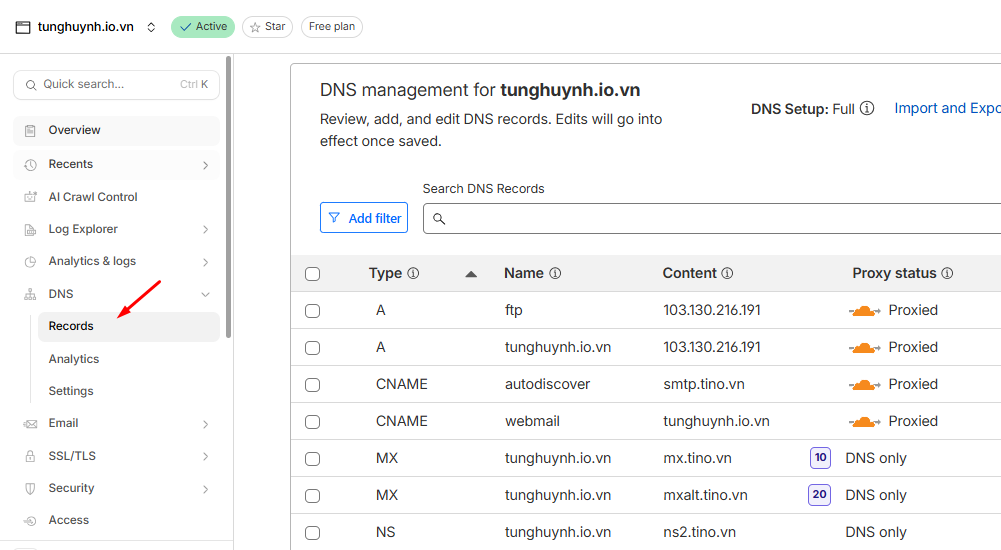Click priority badge 20 on mxalt.tino.vn
1001x550 pixels.
tap(819, 494)
